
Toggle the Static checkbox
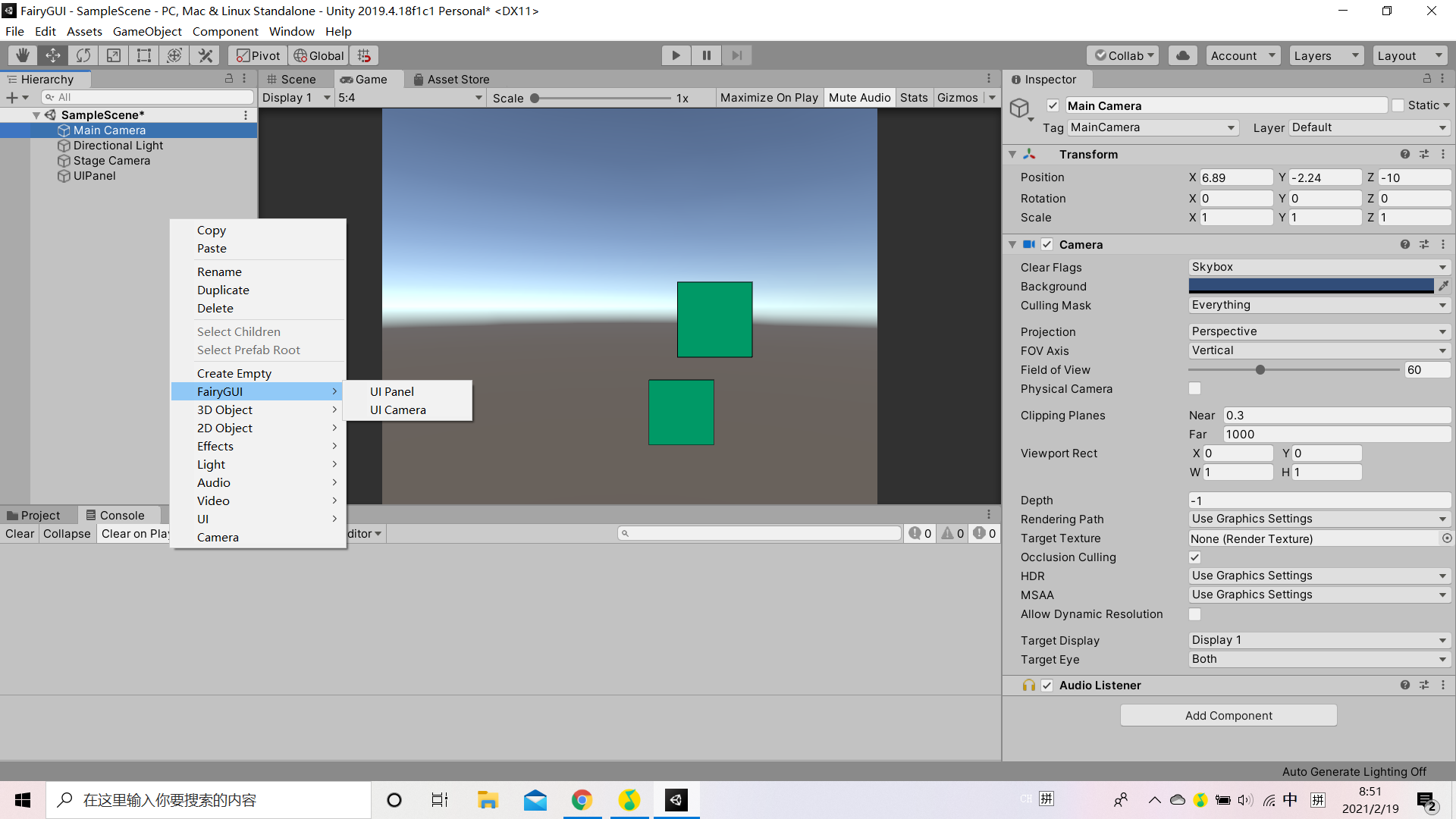click(x=1398, y=105)
